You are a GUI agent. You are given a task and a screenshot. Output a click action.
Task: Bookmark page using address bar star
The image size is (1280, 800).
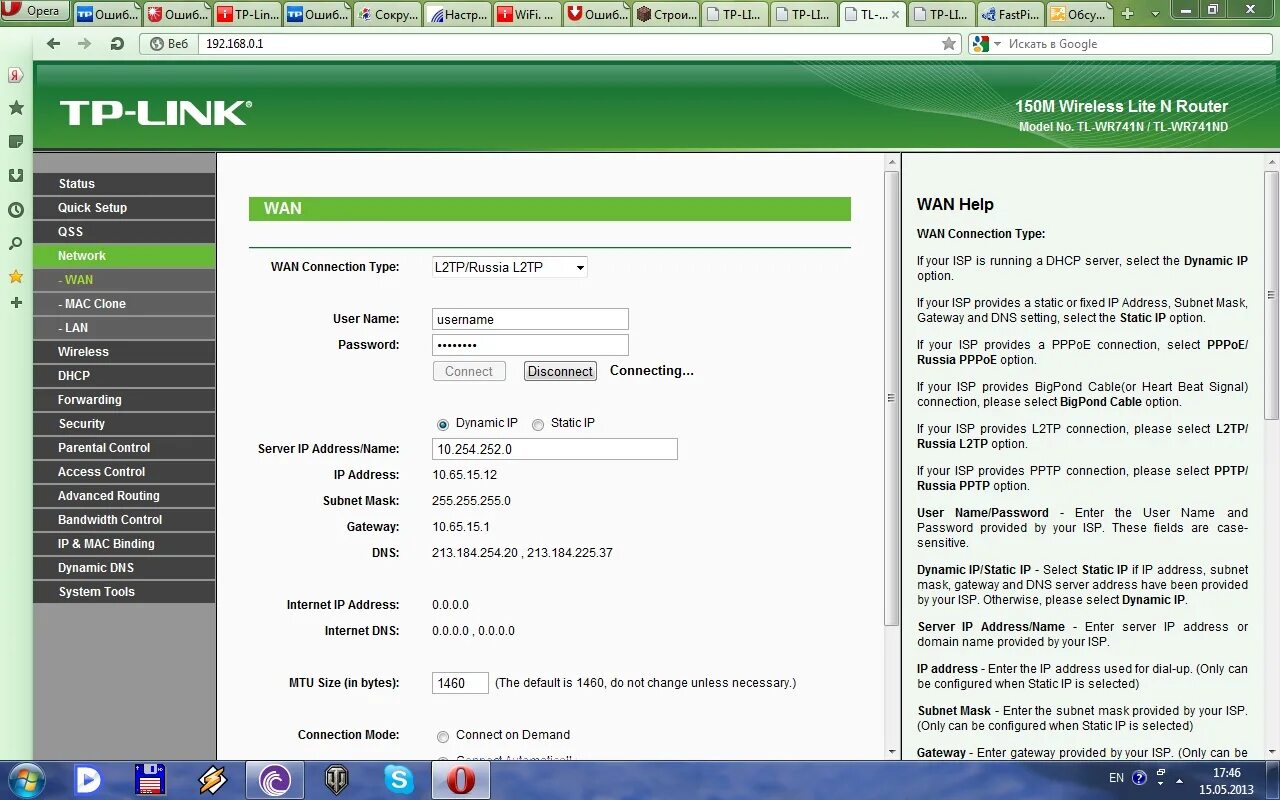[949, 44]
